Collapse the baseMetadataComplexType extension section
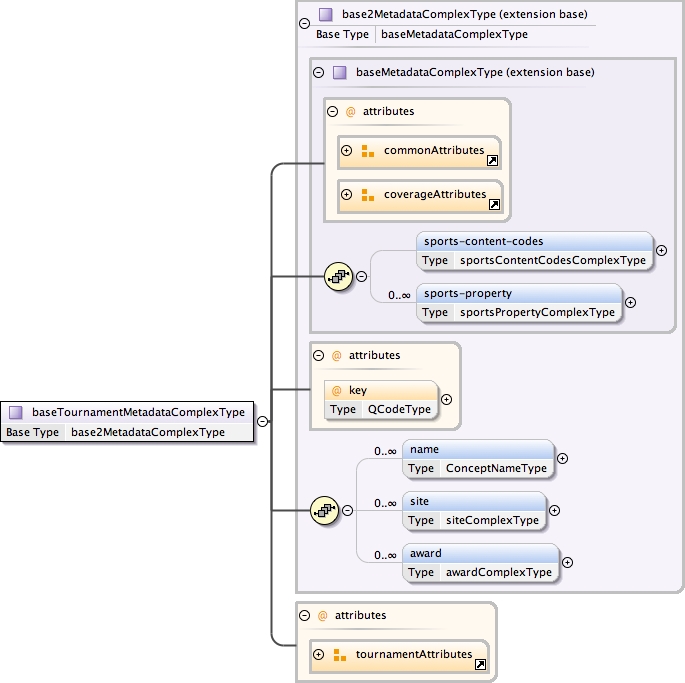The width and height of the screenshot is (685, 683). [x=319, y=72]
